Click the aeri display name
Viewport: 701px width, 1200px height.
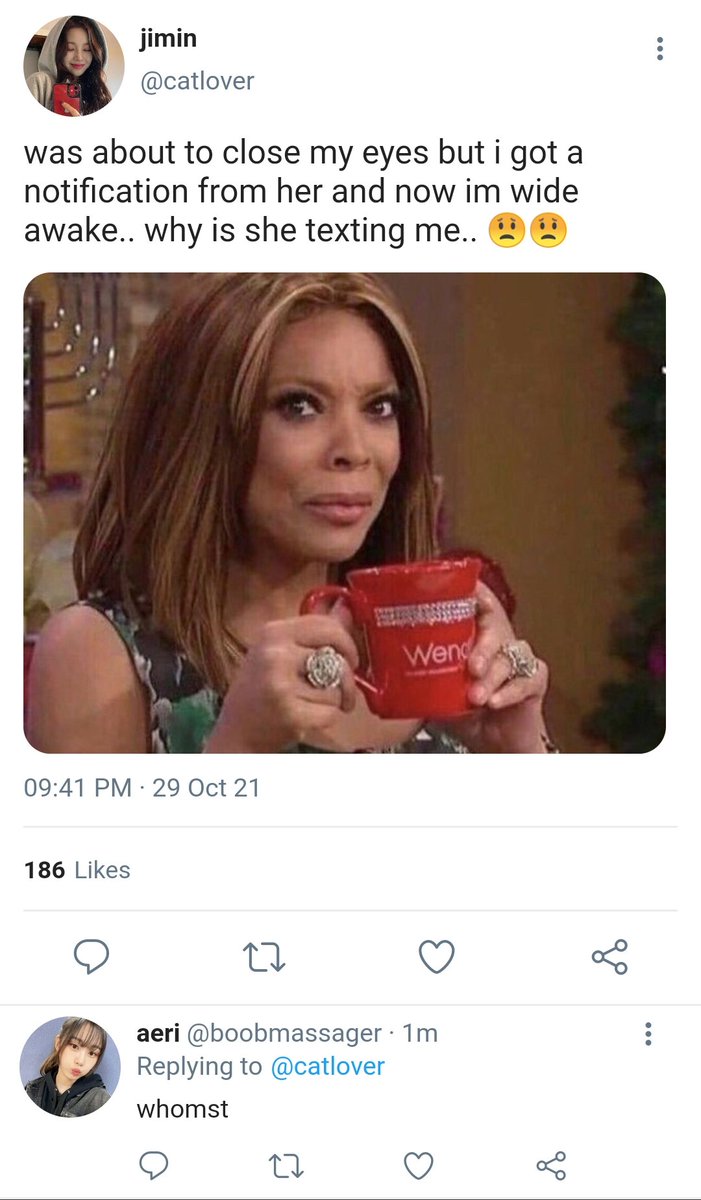coord(158,1033)
